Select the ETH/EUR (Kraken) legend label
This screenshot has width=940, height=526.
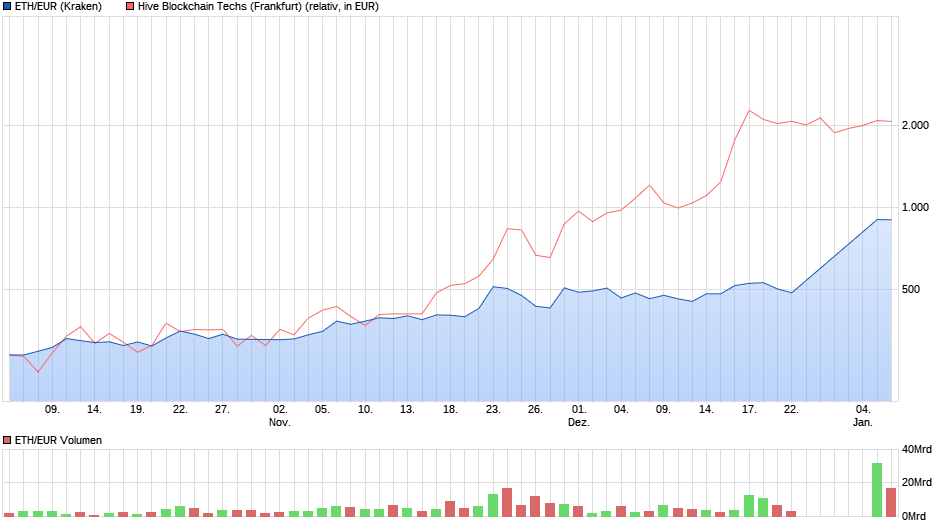pyautogui.click(x=58, y=7)
